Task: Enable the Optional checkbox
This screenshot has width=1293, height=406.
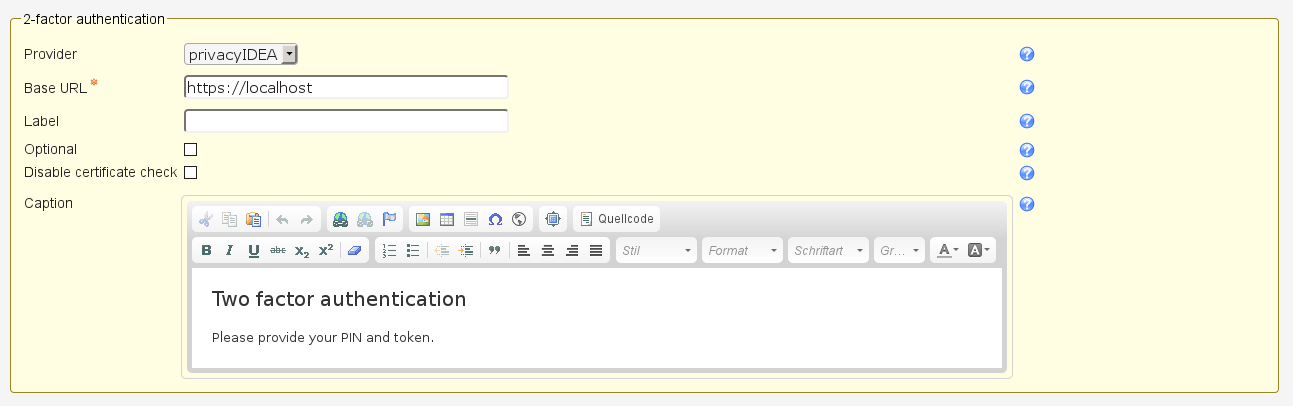Action: click(191, 149)
